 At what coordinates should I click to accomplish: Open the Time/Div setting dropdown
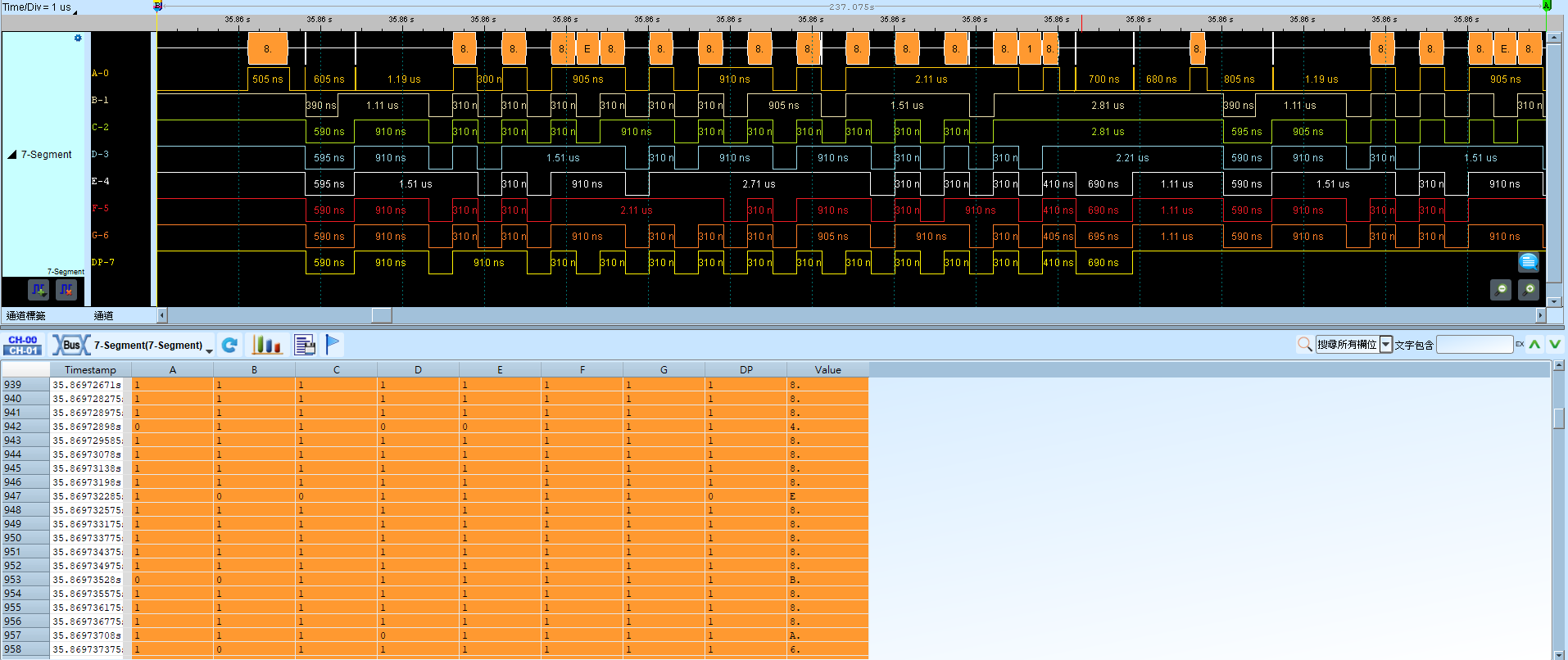point(75,11)
